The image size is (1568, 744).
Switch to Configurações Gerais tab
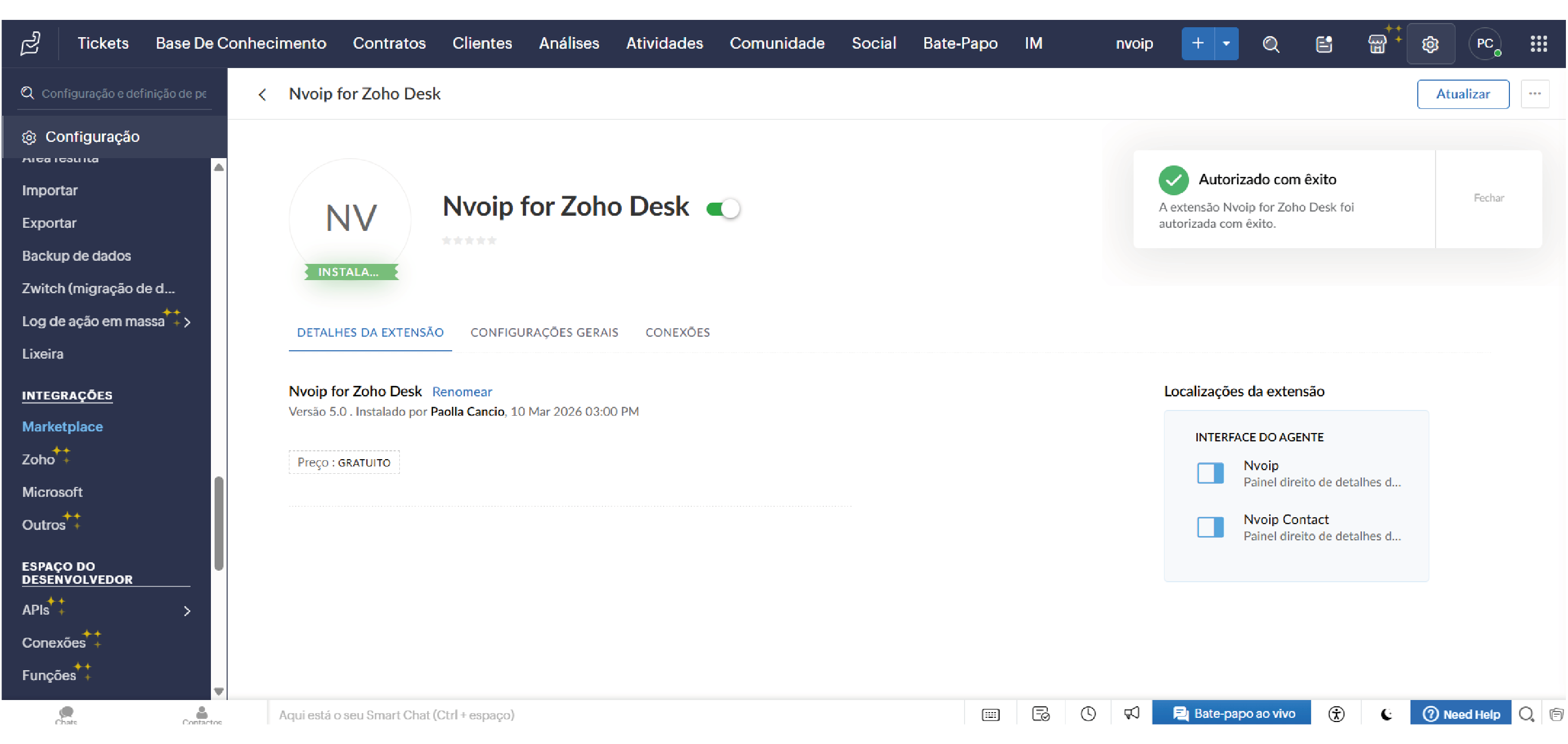click(x=544, y=332)
